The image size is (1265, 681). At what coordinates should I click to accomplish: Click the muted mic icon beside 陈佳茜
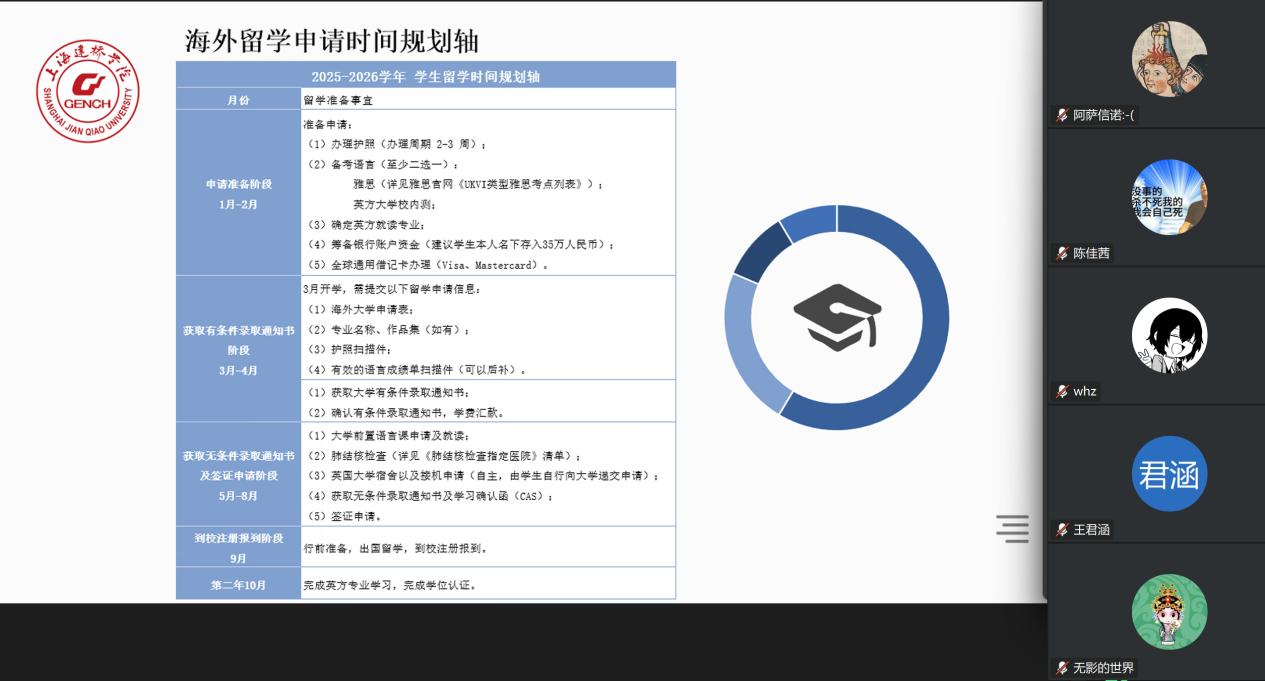point(1062,253)
